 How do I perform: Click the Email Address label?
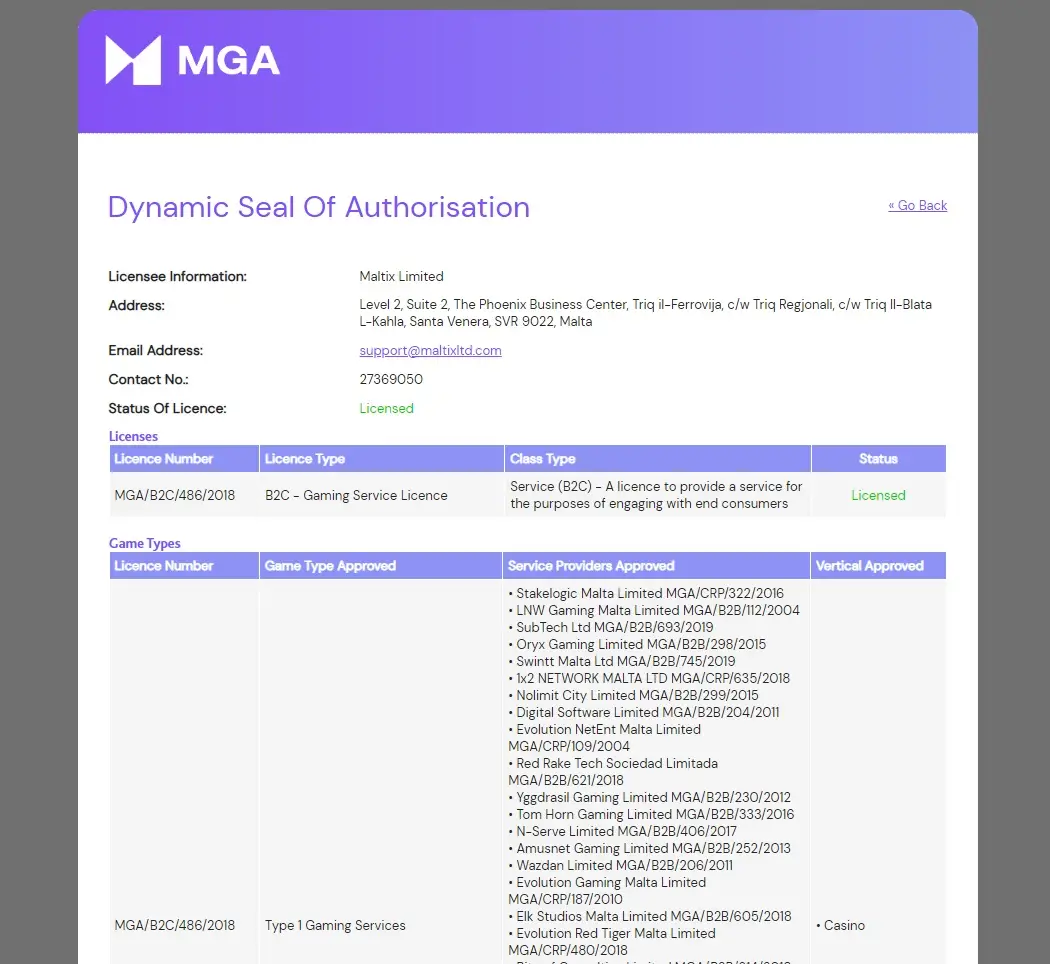[x=155, y=350]
